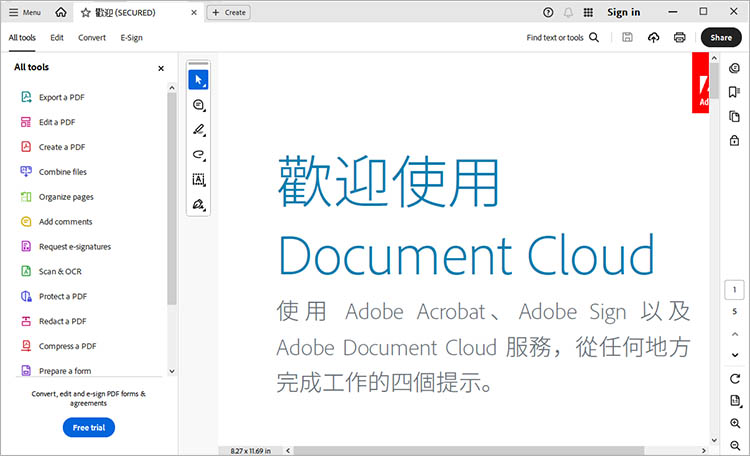Click the Share button
750x456 pixels.
tap(721, 37)
